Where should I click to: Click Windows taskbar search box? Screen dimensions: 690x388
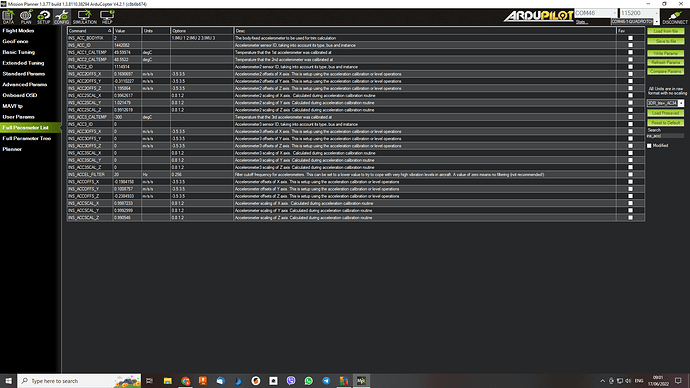coord(79,381)
